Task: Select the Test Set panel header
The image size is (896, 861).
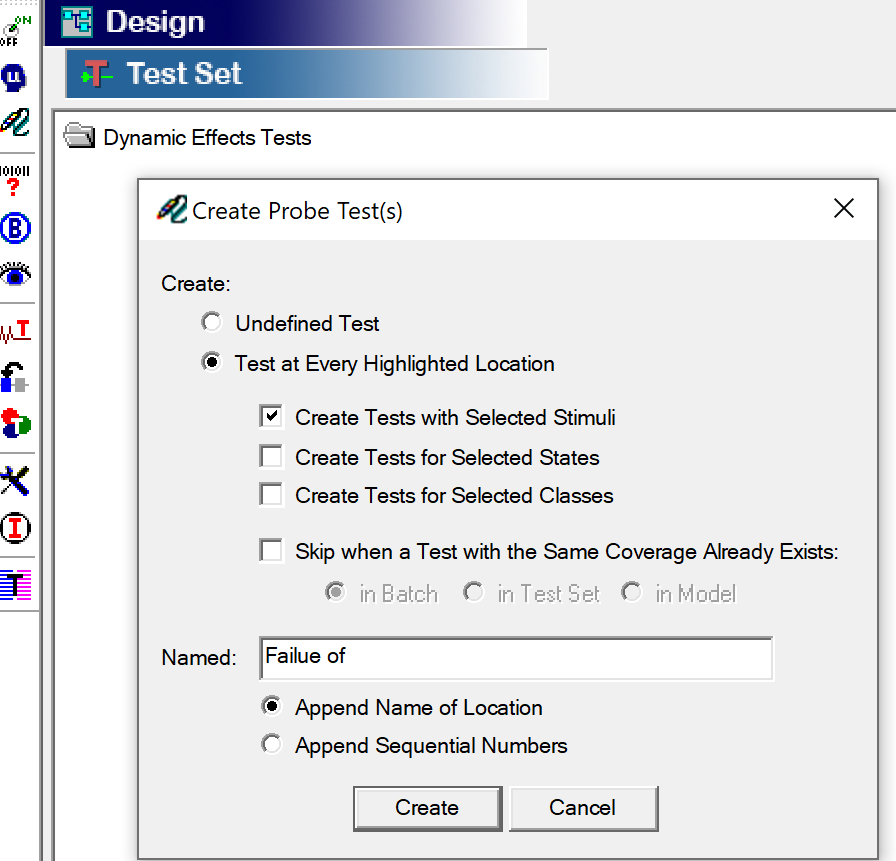Action: 185,74
